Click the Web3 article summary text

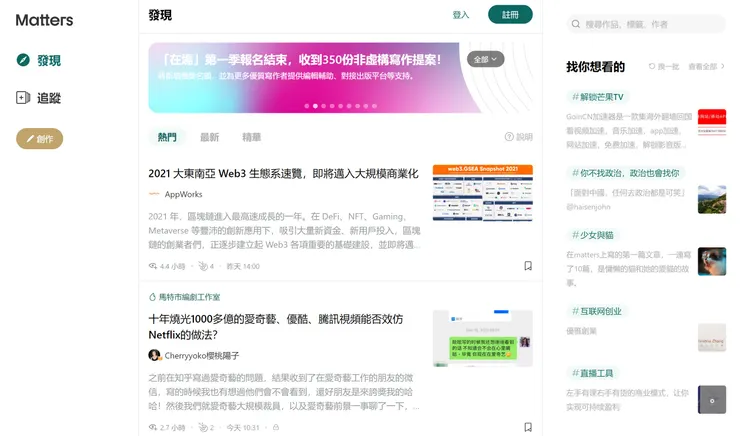[285, 231]
